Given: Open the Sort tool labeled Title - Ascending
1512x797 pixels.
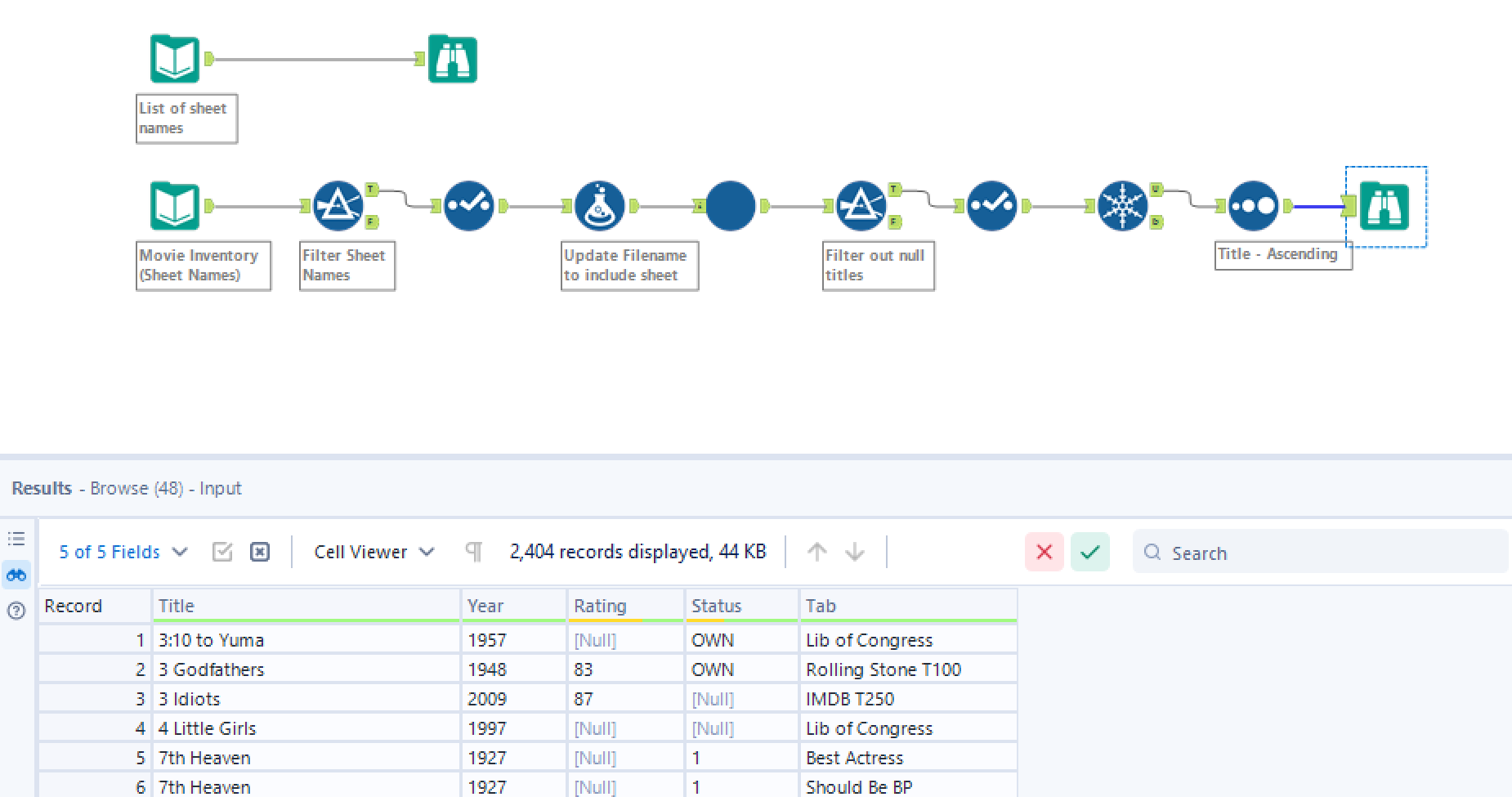Looking at the screenshot, I should (1255, 205).
